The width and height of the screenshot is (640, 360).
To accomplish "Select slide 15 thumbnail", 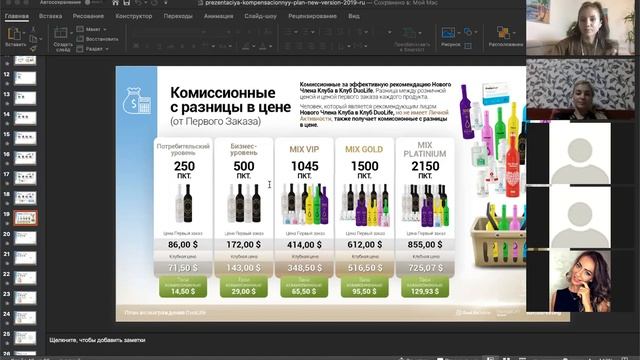I will tap(25, 138).
